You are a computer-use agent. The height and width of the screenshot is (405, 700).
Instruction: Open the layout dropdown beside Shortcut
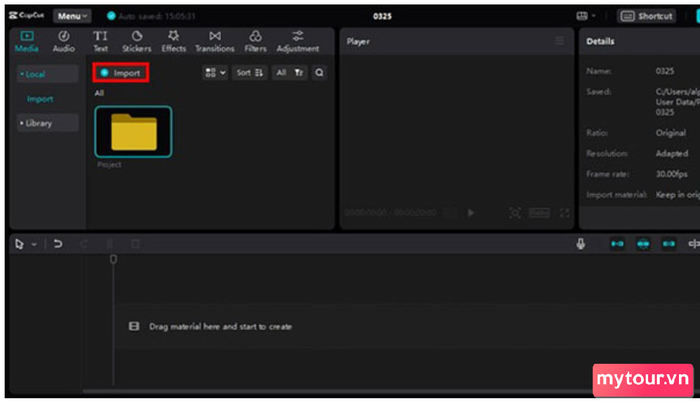click(586, 16)
